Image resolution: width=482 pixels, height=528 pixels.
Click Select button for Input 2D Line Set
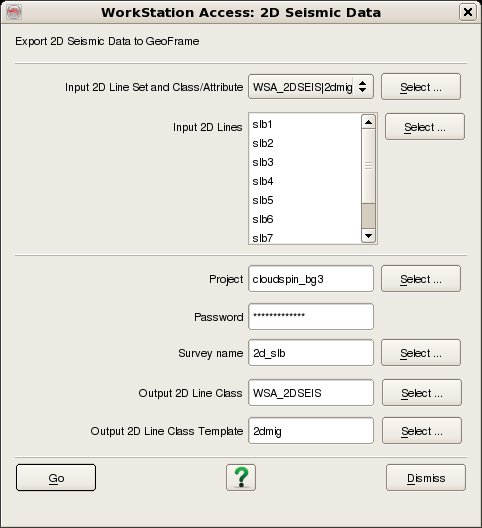coord(421,87)
